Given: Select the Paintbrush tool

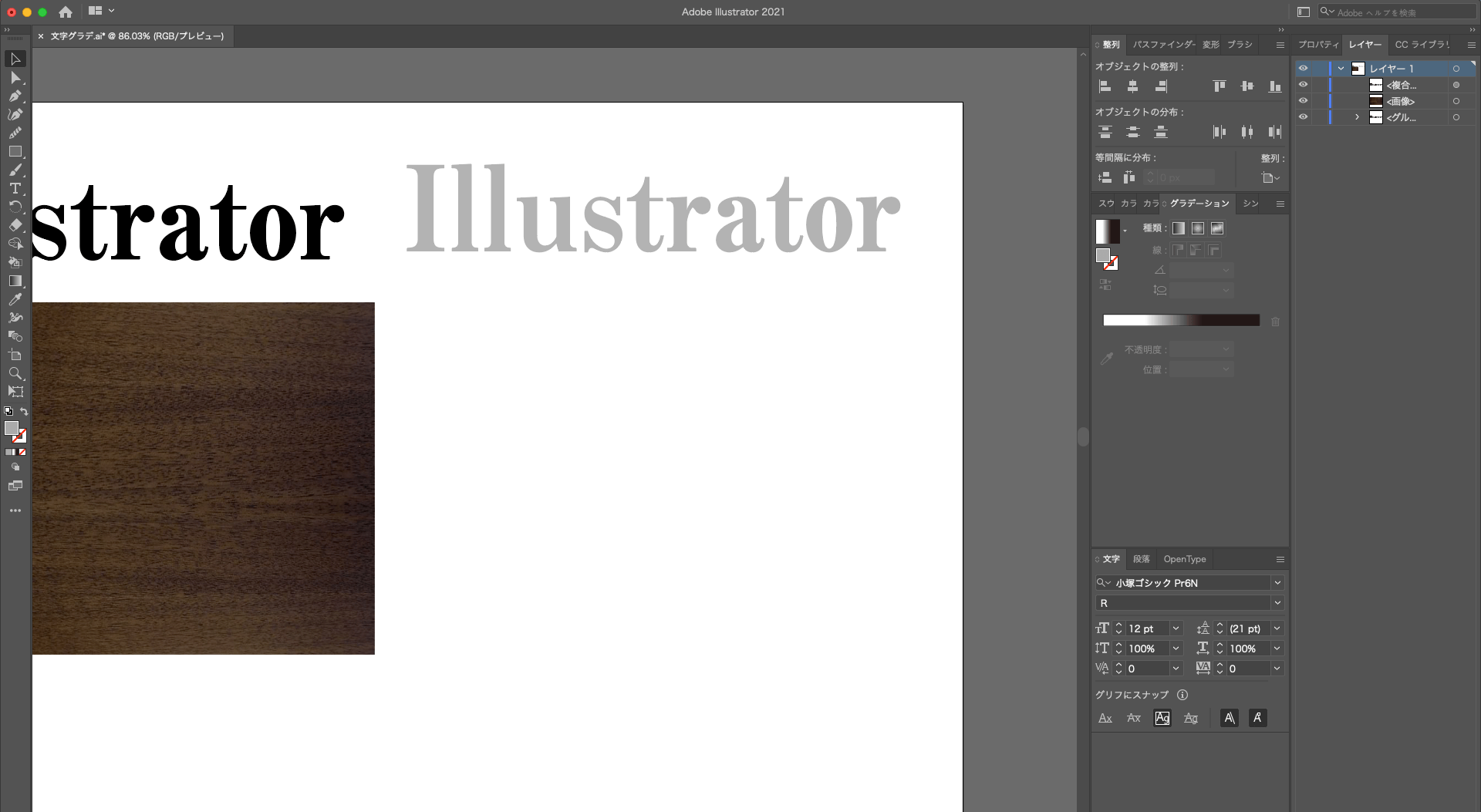Looking at the screenshot, I should click(15, 170).
